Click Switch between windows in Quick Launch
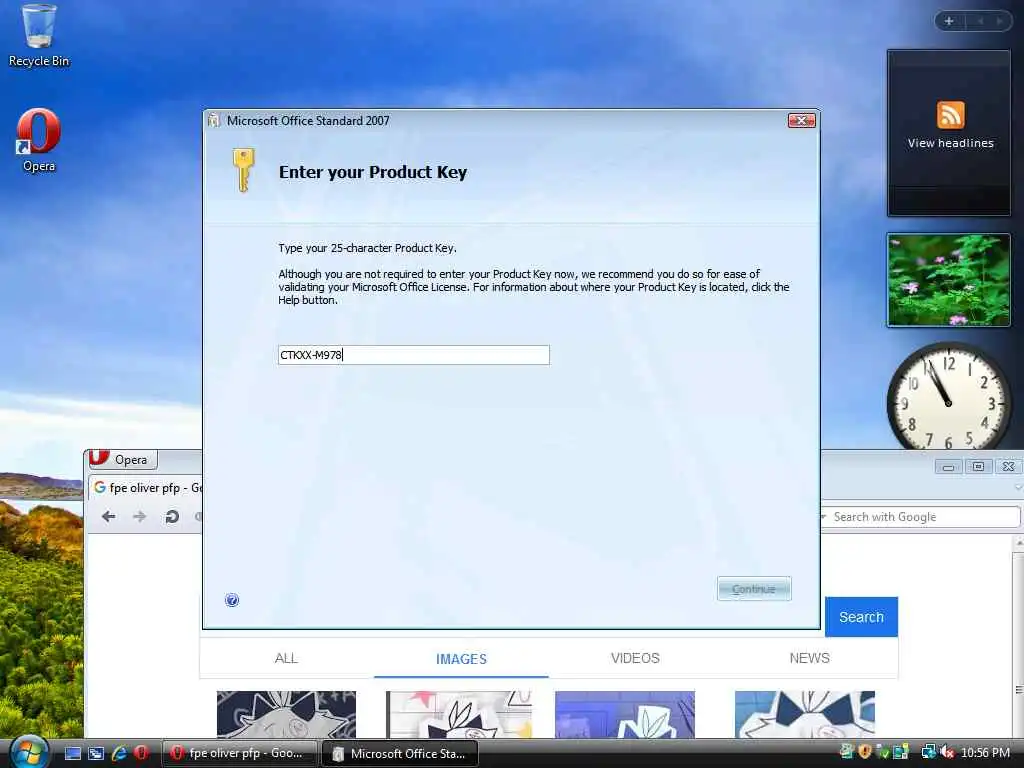Viewport: 1024px width, 768px height. [96, 753]
